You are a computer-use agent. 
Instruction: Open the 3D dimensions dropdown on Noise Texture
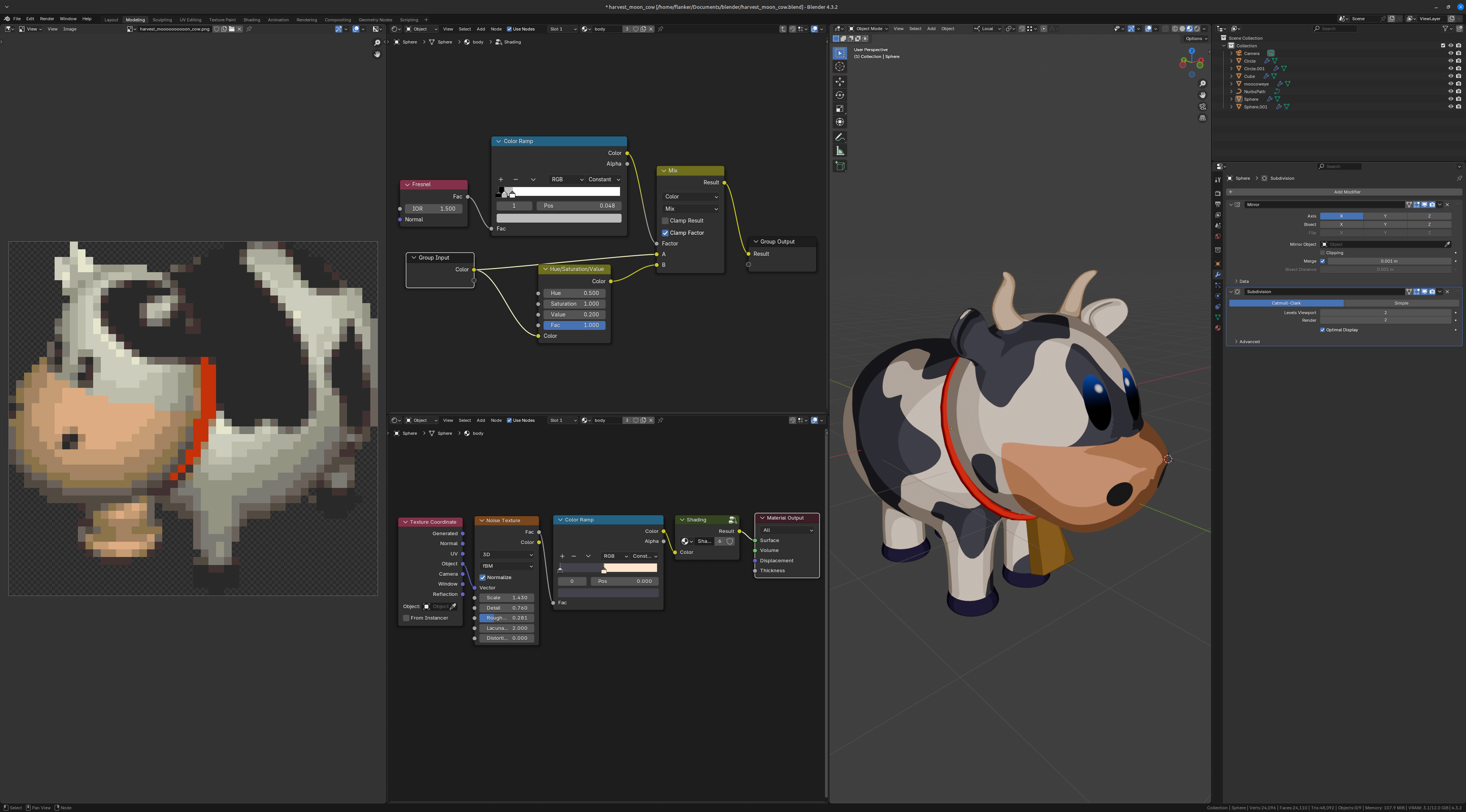(507, 555)
